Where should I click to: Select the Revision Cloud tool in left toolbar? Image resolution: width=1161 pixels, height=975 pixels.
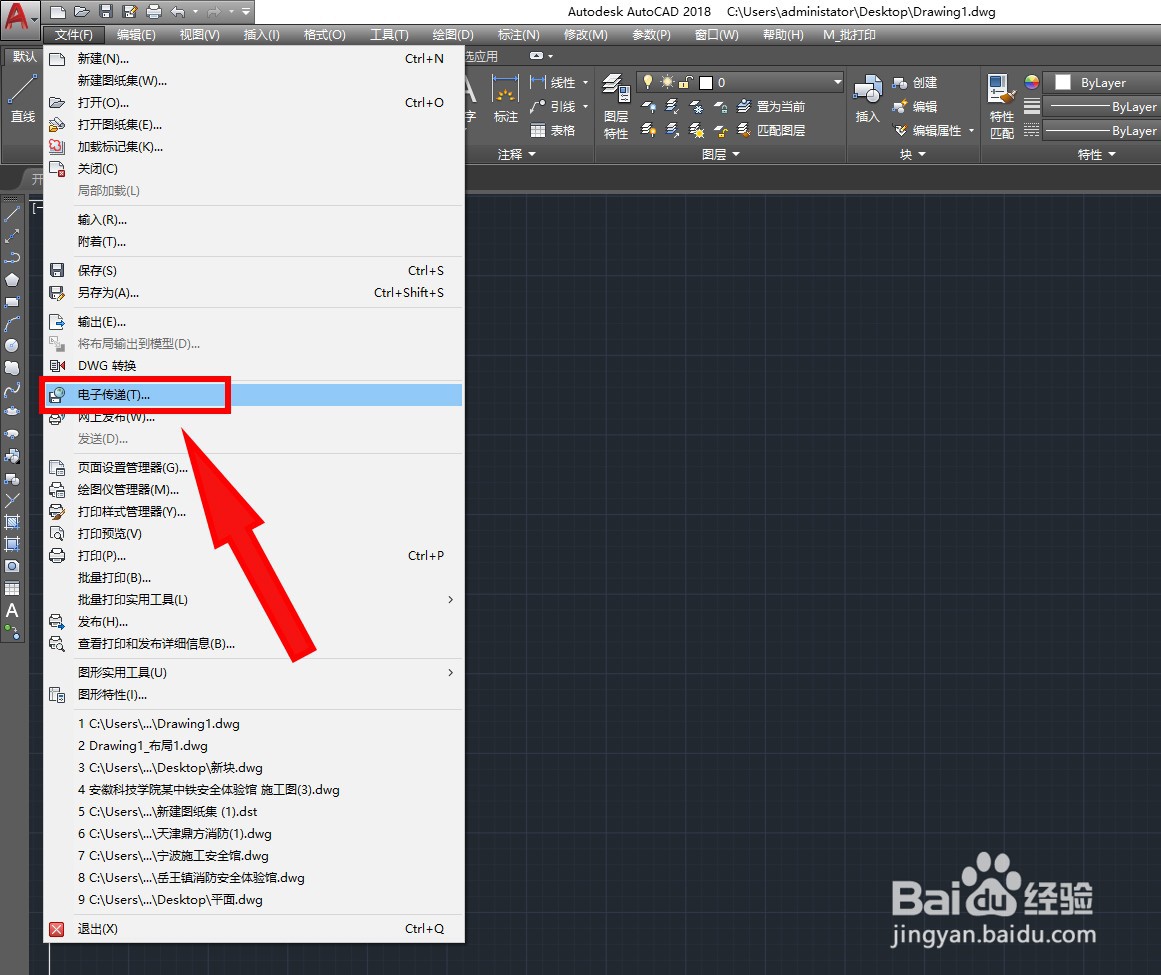click(x=12, y=368)
